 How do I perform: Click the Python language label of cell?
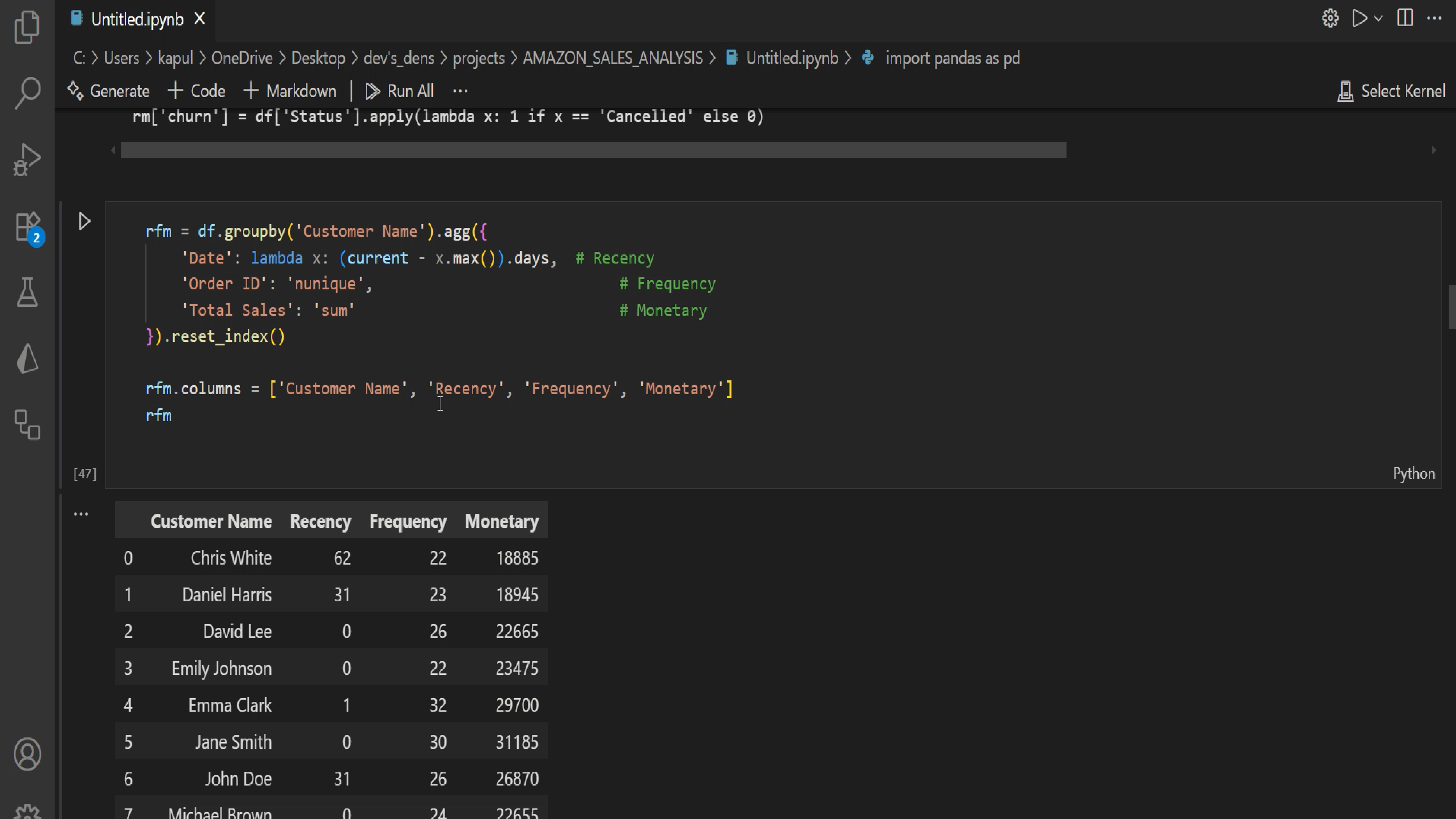(x=1413, y=473)
